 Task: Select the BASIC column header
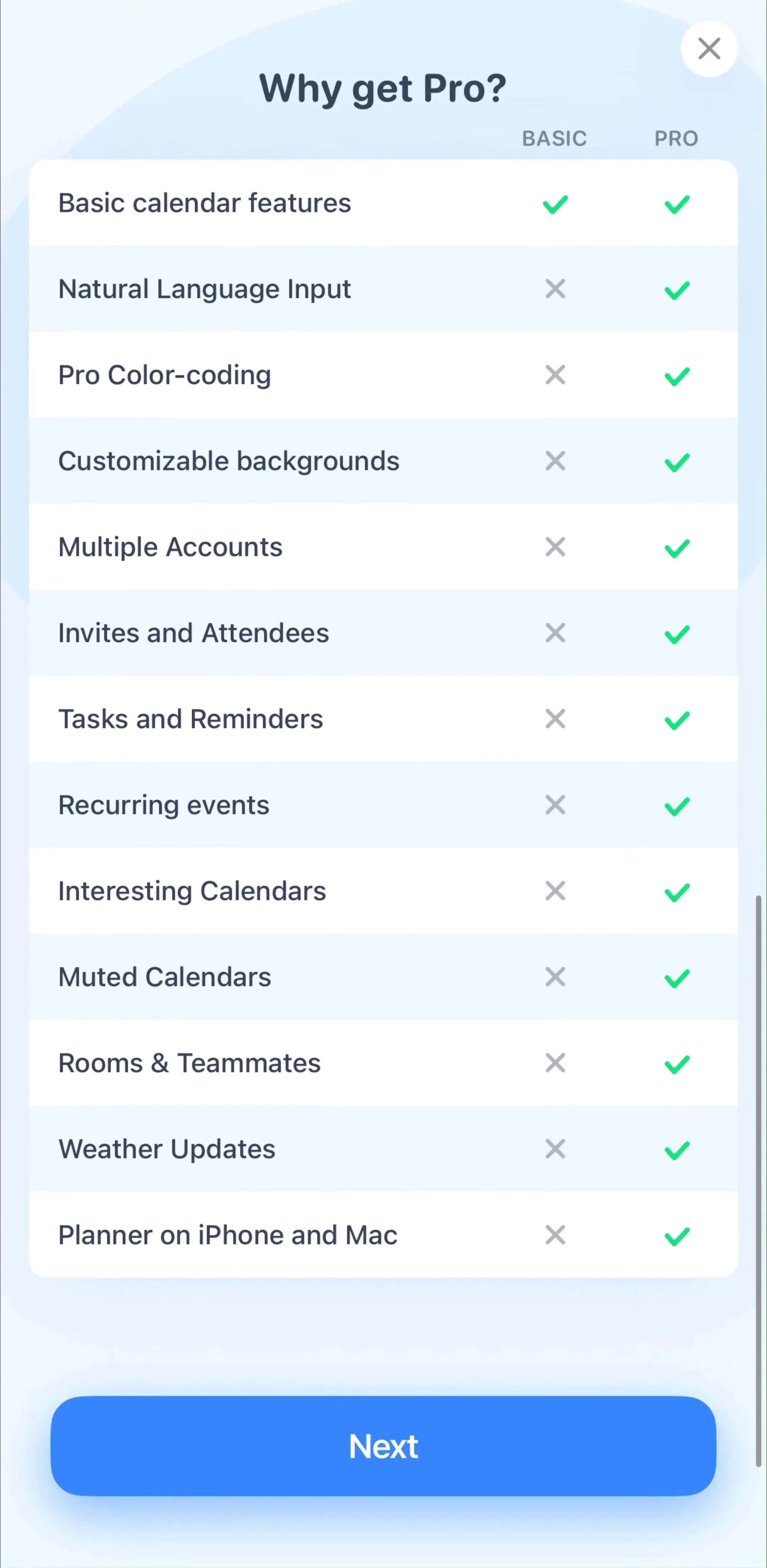554,138
